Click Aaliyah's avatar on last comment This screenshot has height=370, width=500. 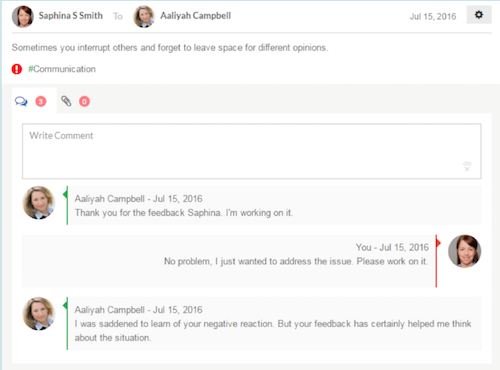39,314
